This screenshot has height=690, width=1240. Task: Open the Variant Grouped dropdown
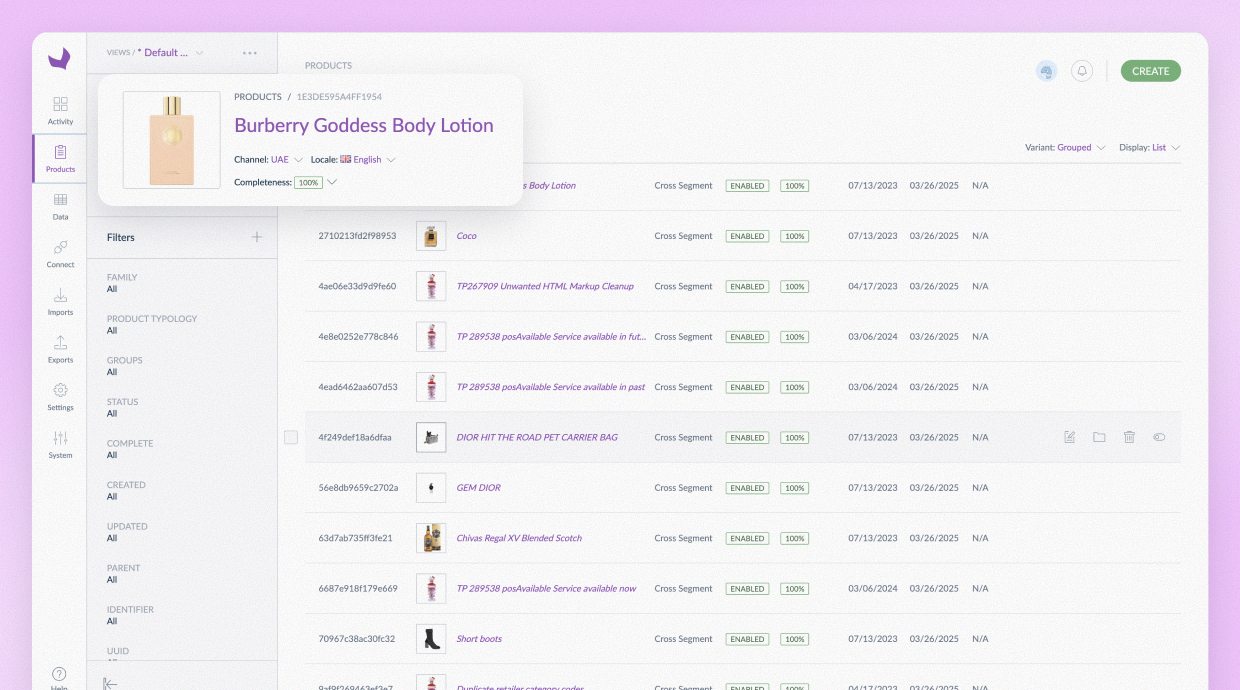[x=1065, y=147]
